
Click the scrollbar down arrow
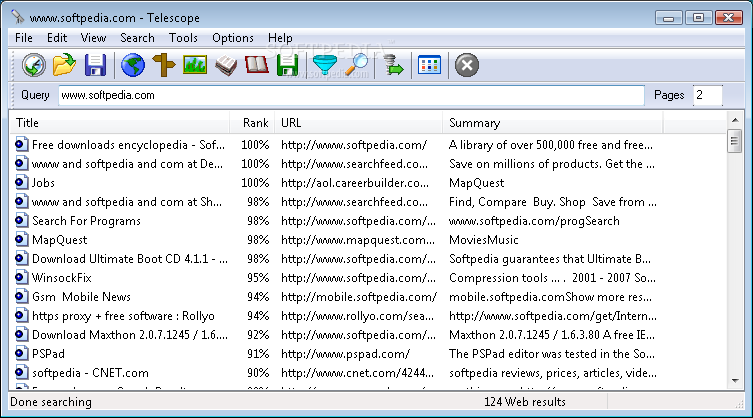pyautogui.click(x=735, y=381)
